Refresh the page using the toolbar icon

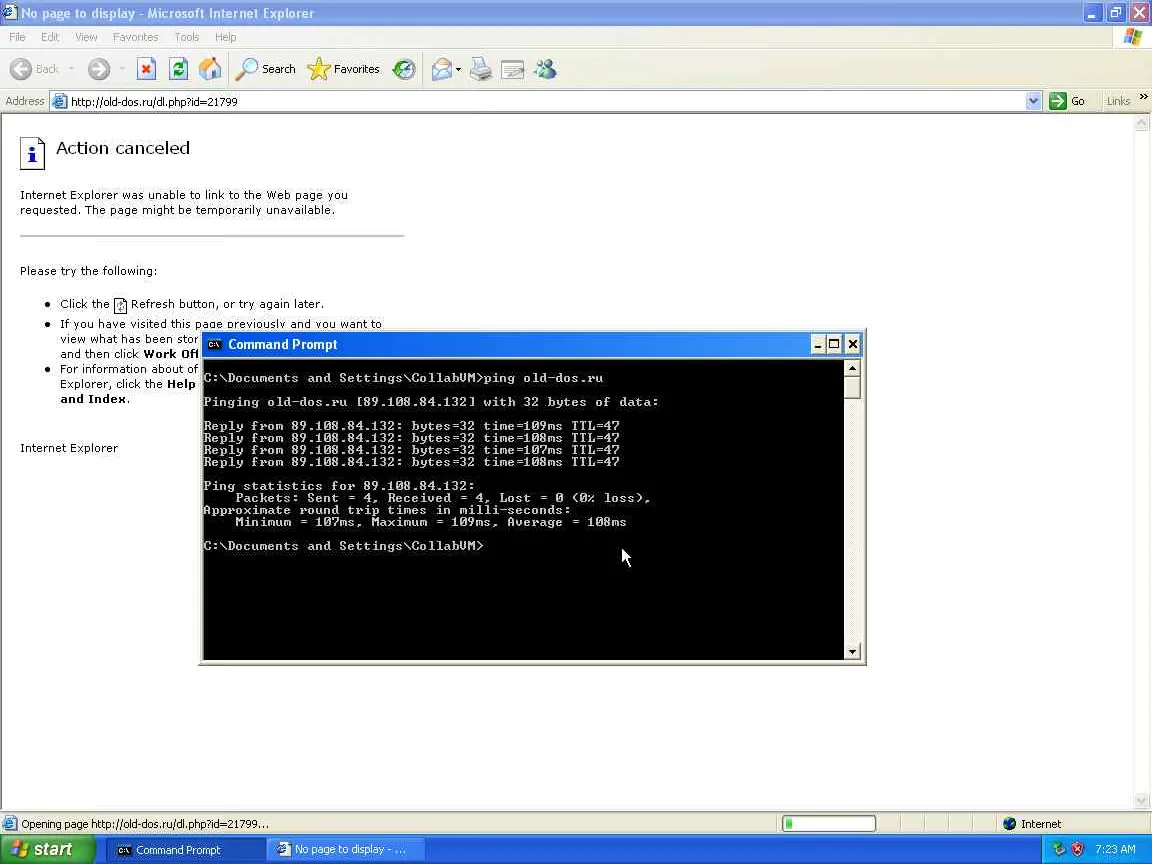pos(179,69)
